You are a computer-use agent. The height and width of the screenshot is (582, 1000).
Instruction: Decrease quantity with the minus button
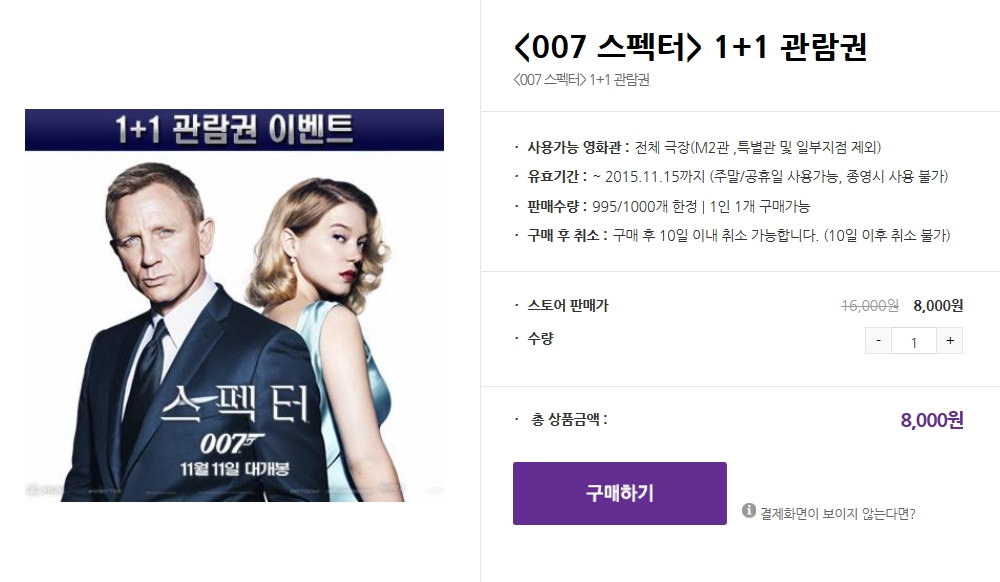(x=878, y=341)
